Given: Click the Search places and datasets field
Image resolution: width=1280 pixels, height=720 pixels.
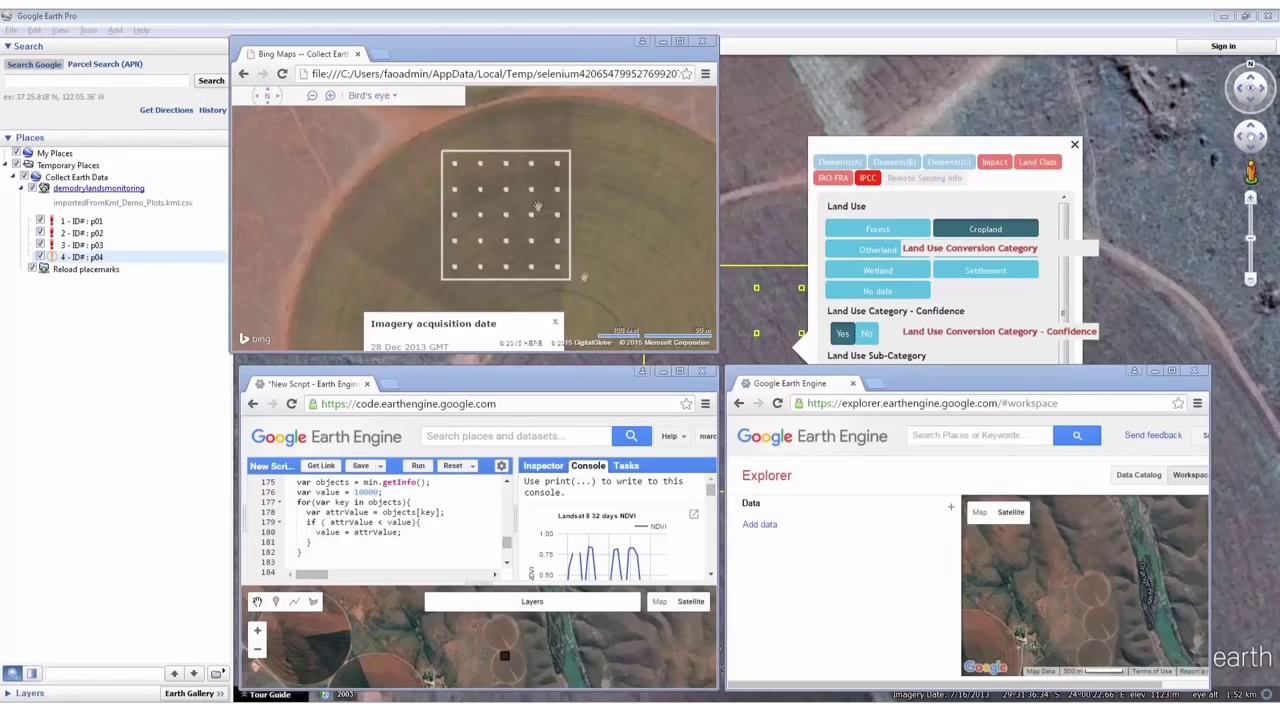Looking at the screenshot, I should click(515, 436).
